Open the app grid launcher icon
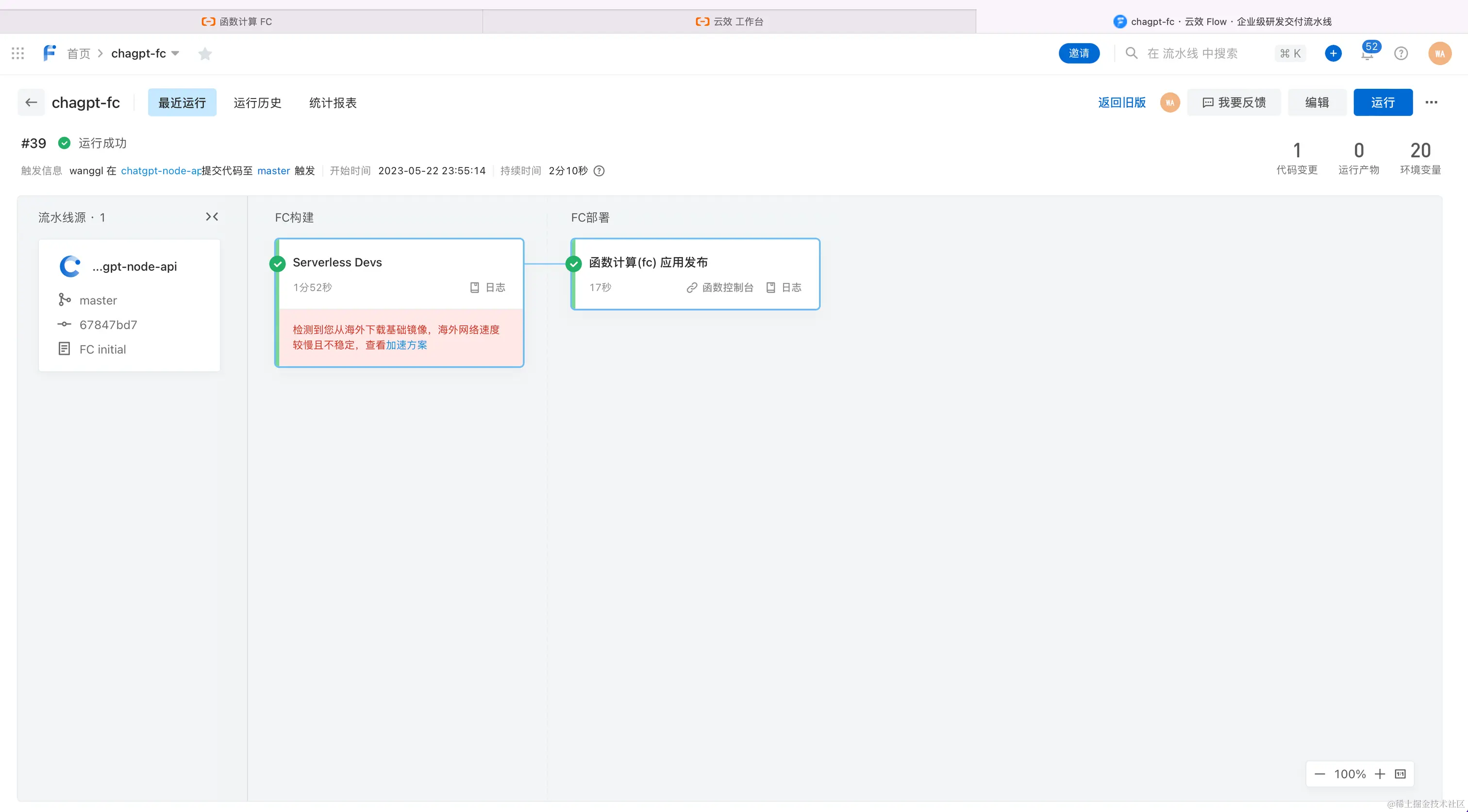1468x812 pixels. pyautogui.click(x=17, y=53)
